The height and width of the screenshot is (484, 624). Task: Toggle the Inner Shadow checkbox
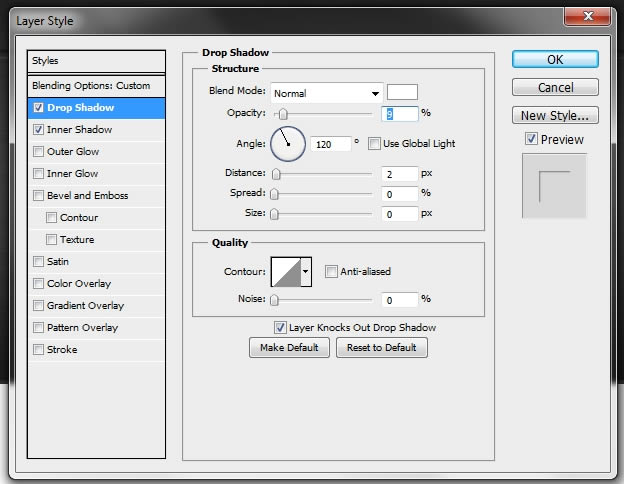(39, 129)
